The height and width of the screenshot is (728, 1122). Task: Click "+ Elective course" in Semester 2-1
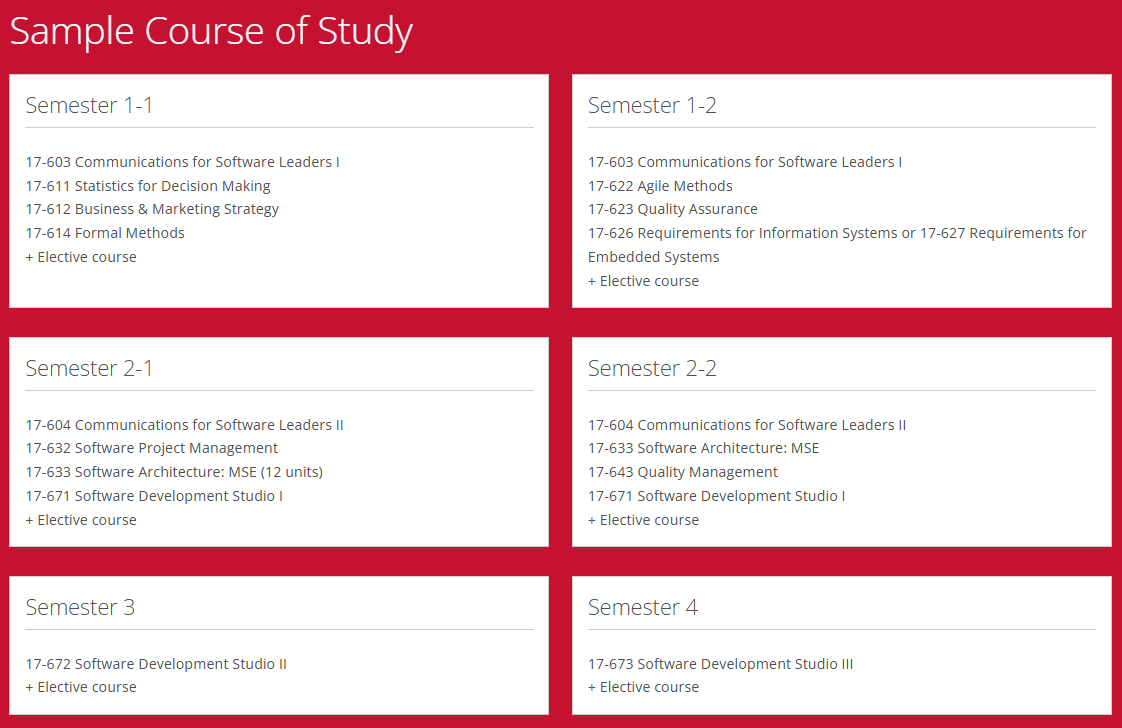click(81, 520)
